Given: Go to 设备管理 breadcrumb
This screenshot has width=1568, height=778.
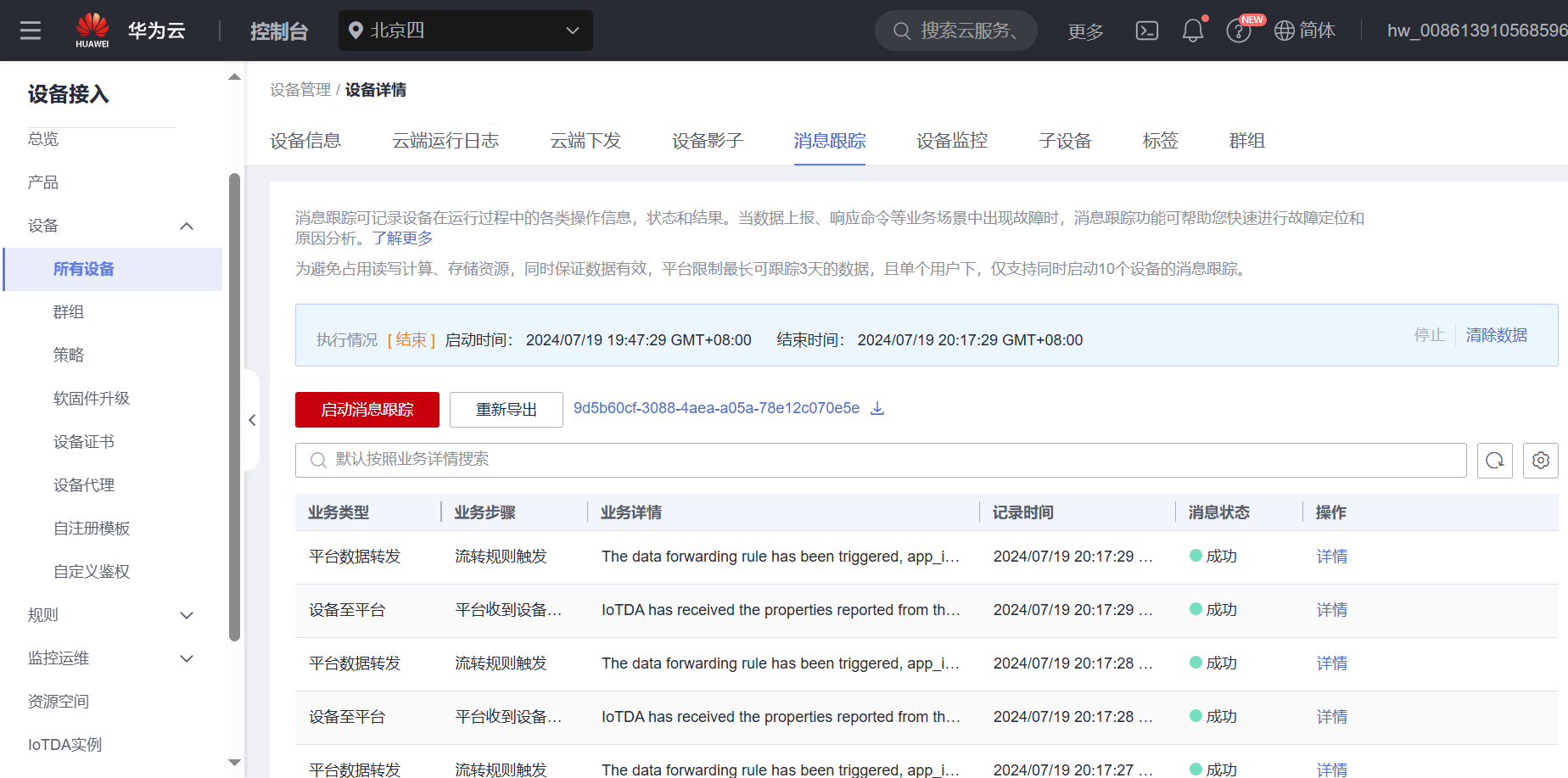Looking at the screenshot, I should [x=300, y=90].
